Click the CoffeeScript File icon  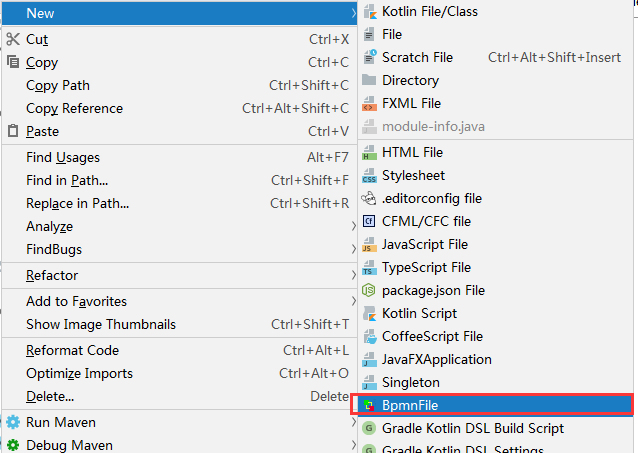click(x=369, y=337)
